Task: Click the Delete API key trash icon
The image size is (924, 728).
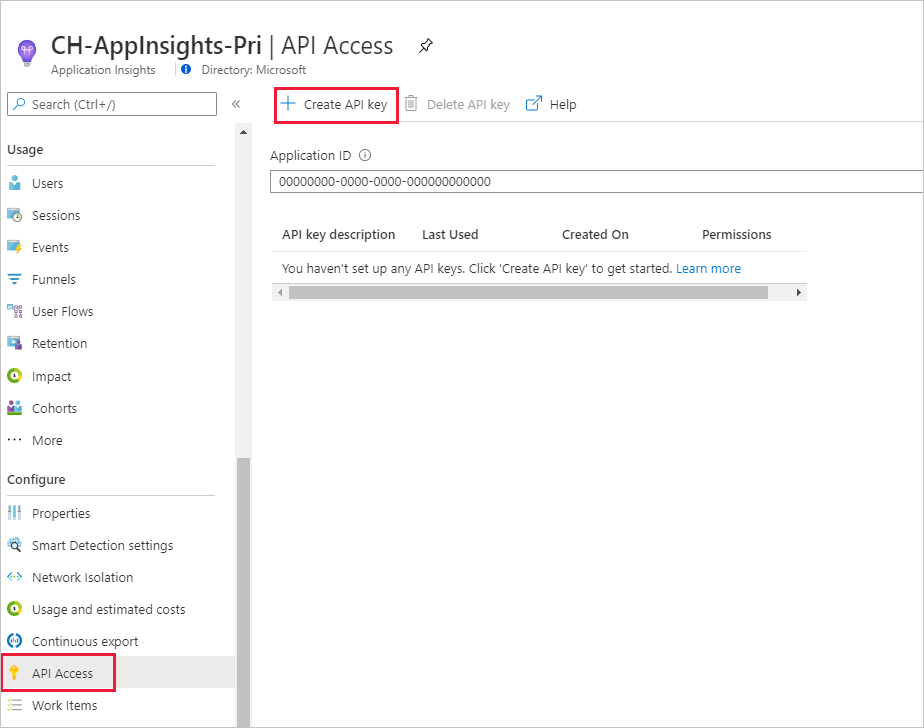Action: click(x=411, y=104)
